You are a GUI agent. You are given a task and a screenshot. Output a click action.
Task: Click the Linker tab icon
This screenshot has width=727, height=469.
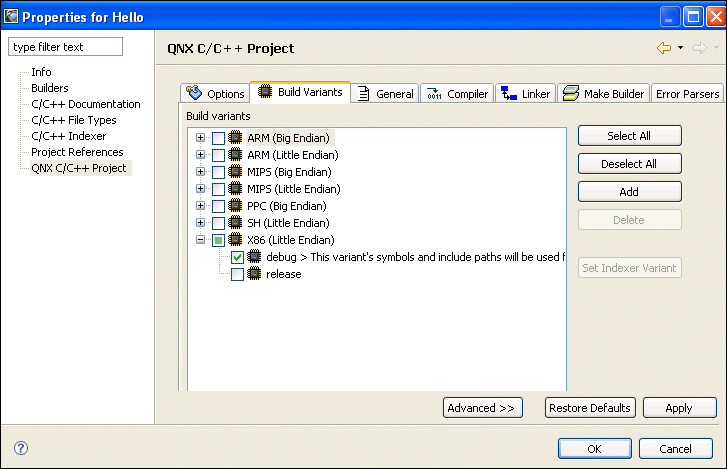[508, 93]
